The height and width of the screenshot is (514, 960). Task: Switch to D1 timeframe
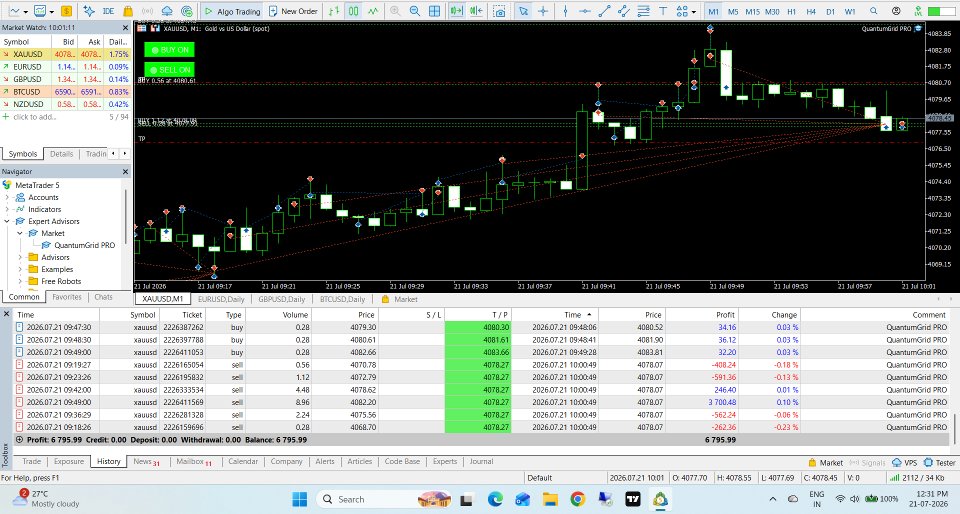click(831, 12)
